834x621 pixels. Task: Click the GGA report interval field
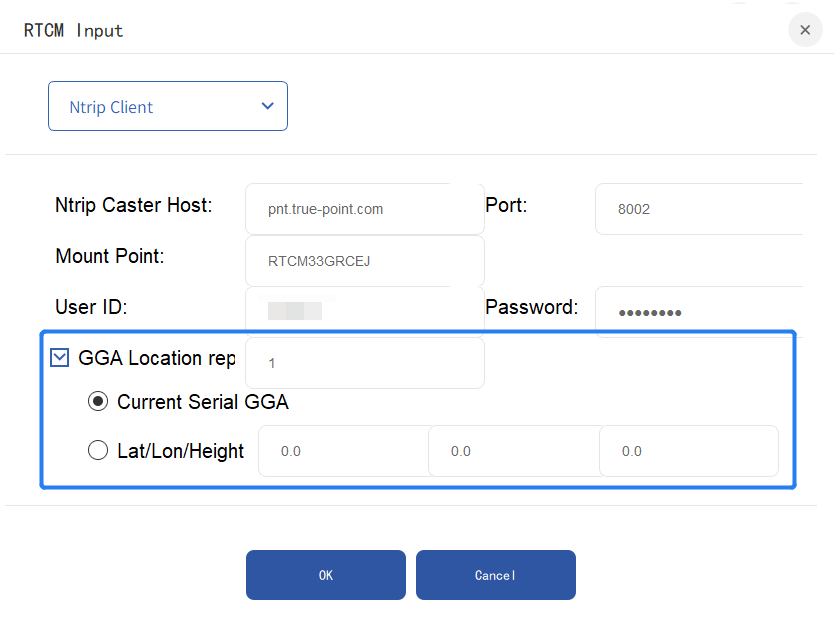(364, 363)
